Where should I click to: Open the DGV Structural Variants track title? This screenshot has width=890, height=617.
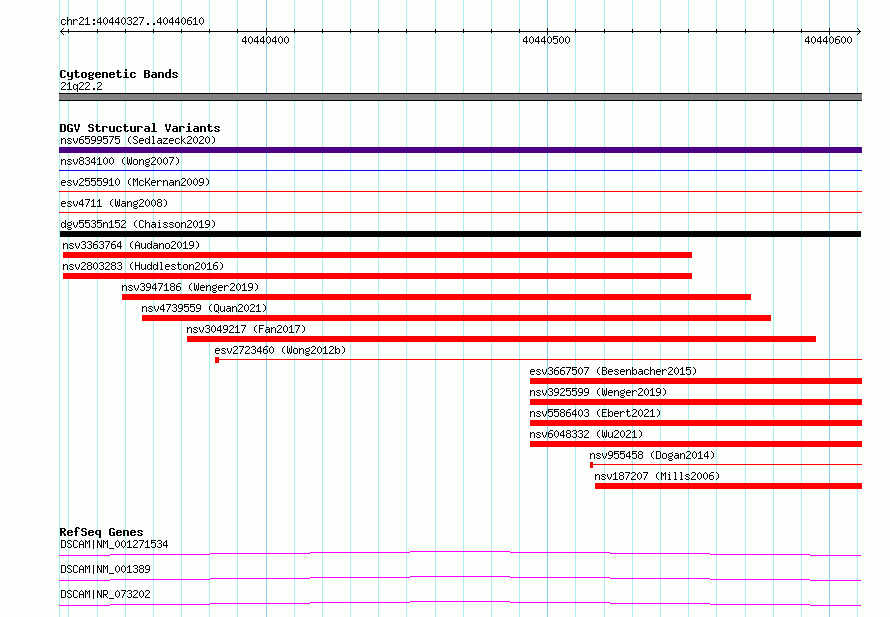[x=140, y=128]
